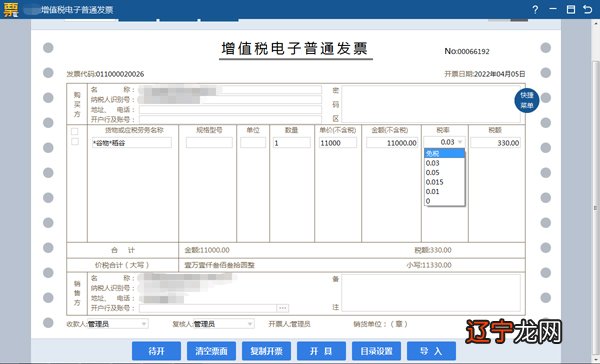Select 0.05 in the tax rate list
Image resolution: width=600 pixels, height=364 pixels.
click(x=444, y=173)
